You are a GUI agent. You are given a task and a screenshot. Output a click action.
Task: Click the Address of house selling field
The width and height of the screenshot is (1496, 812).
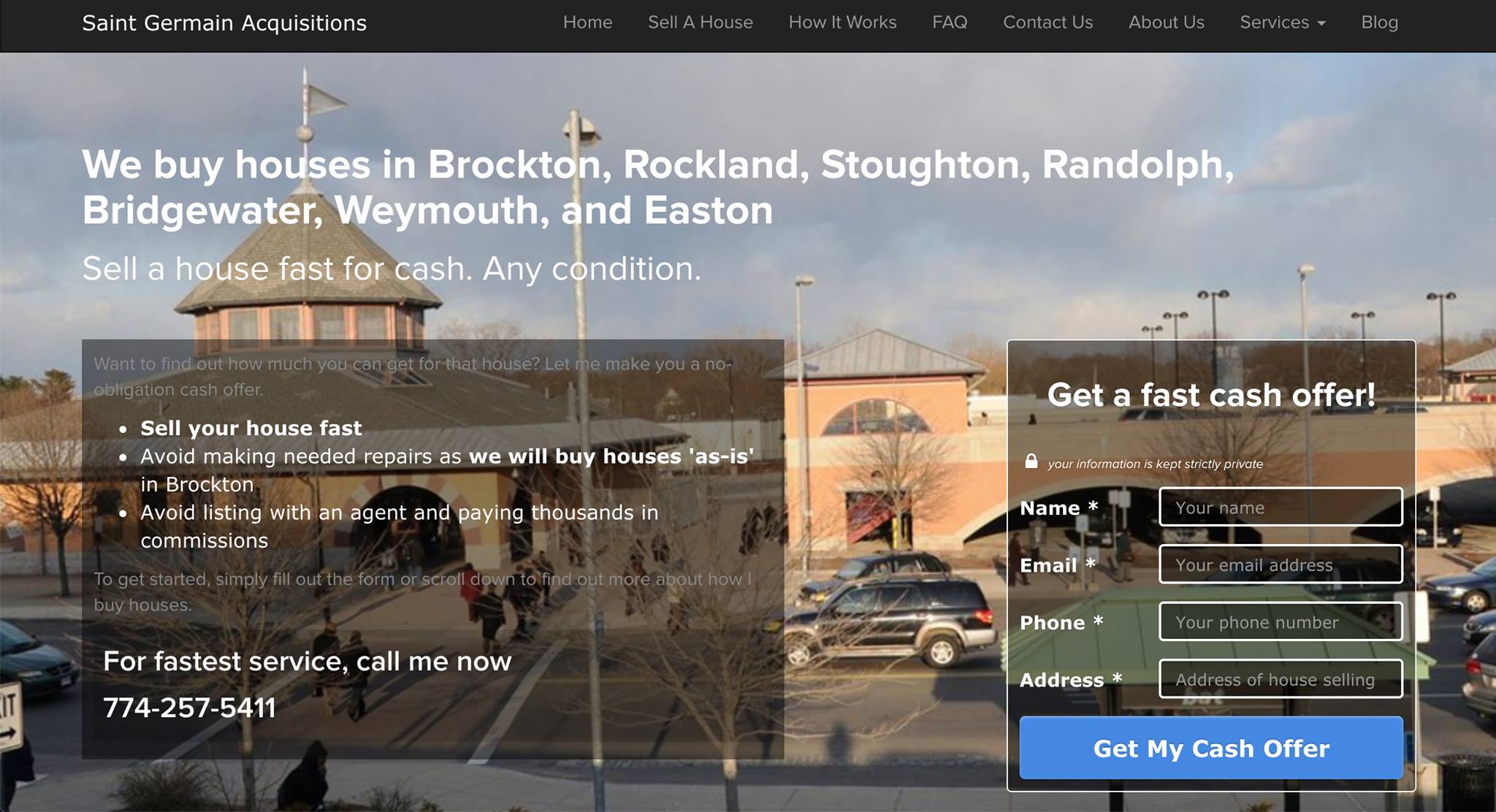pyautogui.click(x=1281, y=679)
